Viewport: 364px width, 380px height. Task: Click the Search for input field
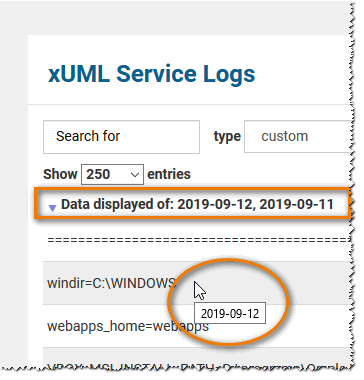pyautogui.click(x=121, y=137)
